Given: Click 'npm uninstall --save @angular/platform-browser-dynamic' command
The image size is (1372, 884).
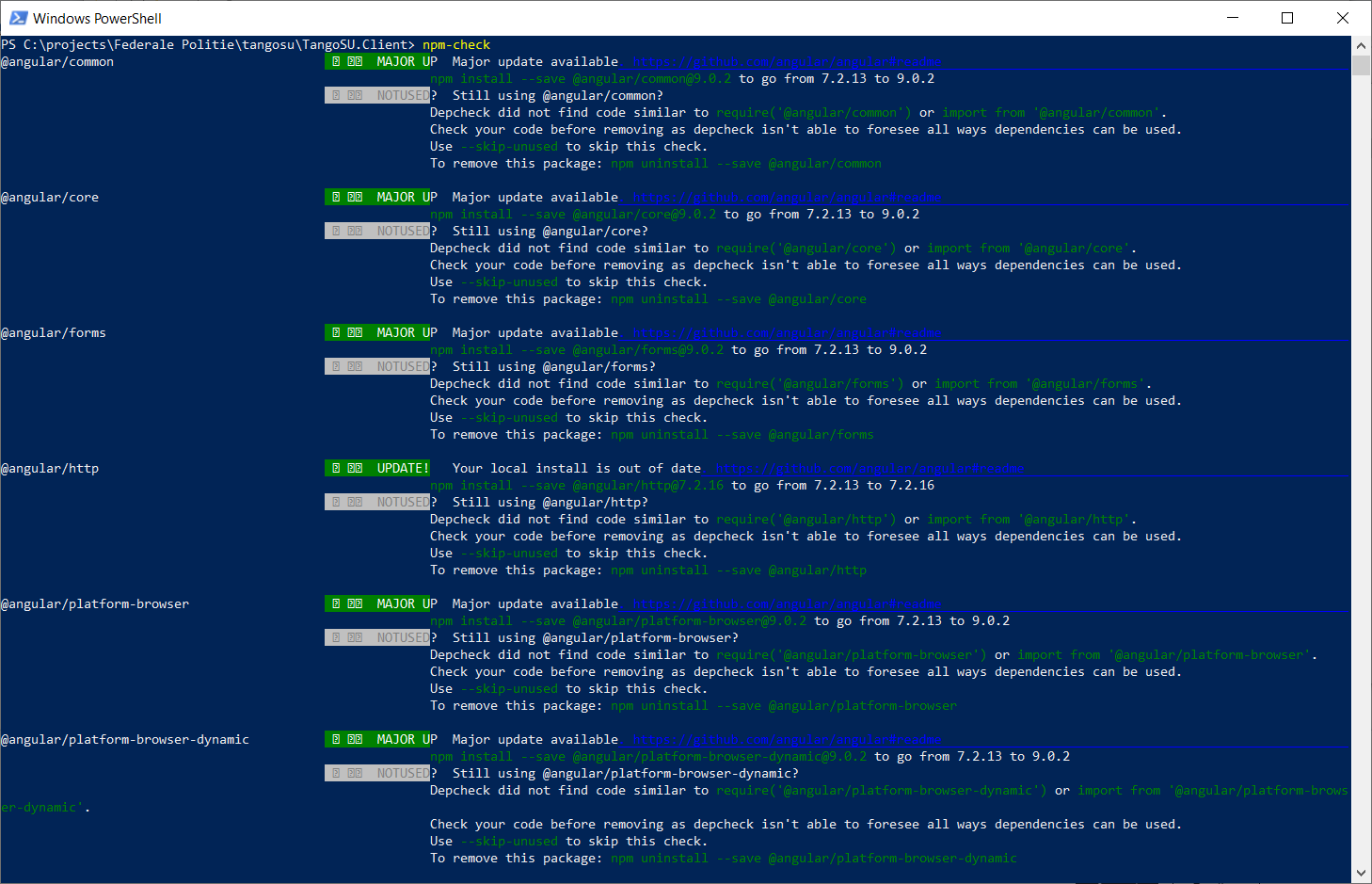Looking at the screenshot, I should click(814, 858).
